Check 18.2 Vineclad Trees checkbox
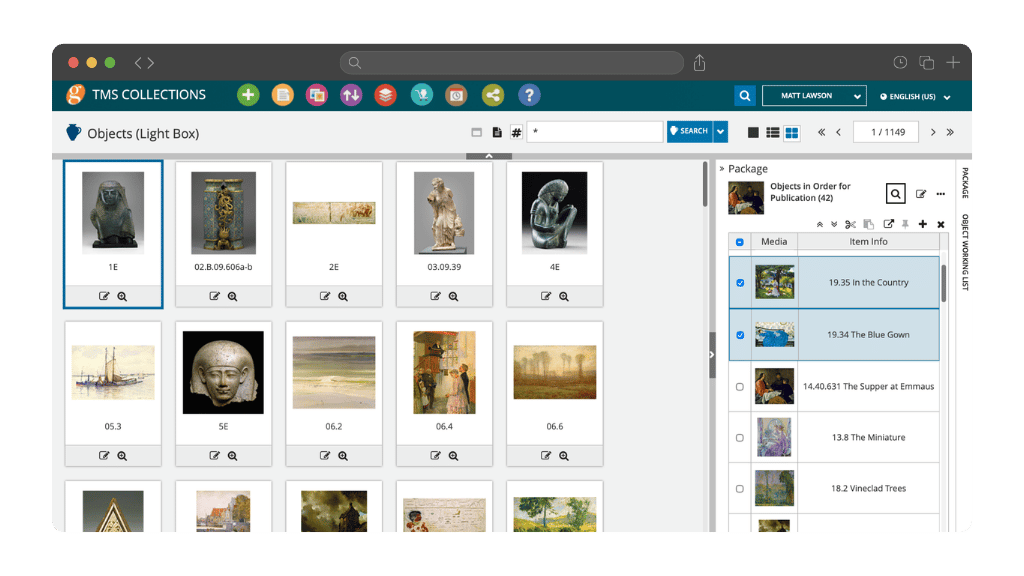The image size is (1024, 576). (x=740, y=488)
